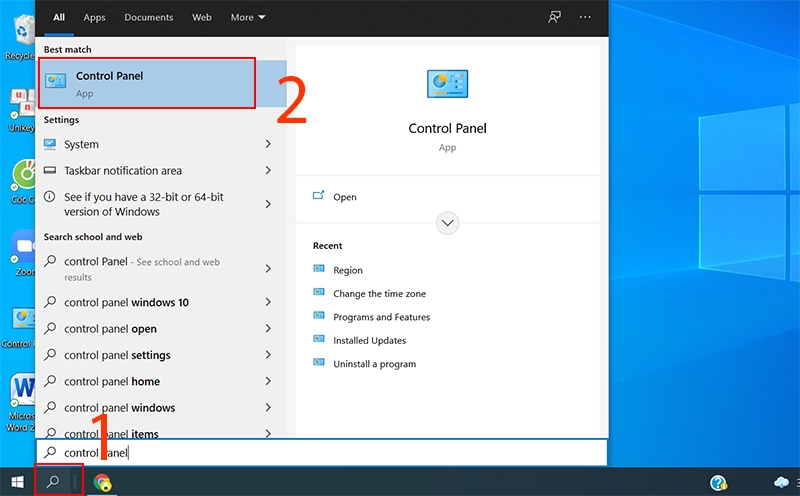
Task: Open the feedback icon in search header
Action: [x=554, y=17]
